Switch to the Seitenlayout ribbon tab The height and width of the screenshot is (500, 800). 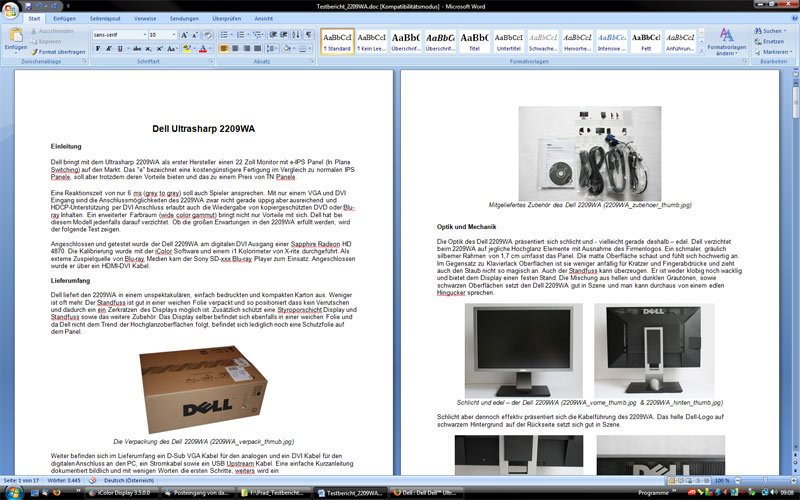click(105, 18)
